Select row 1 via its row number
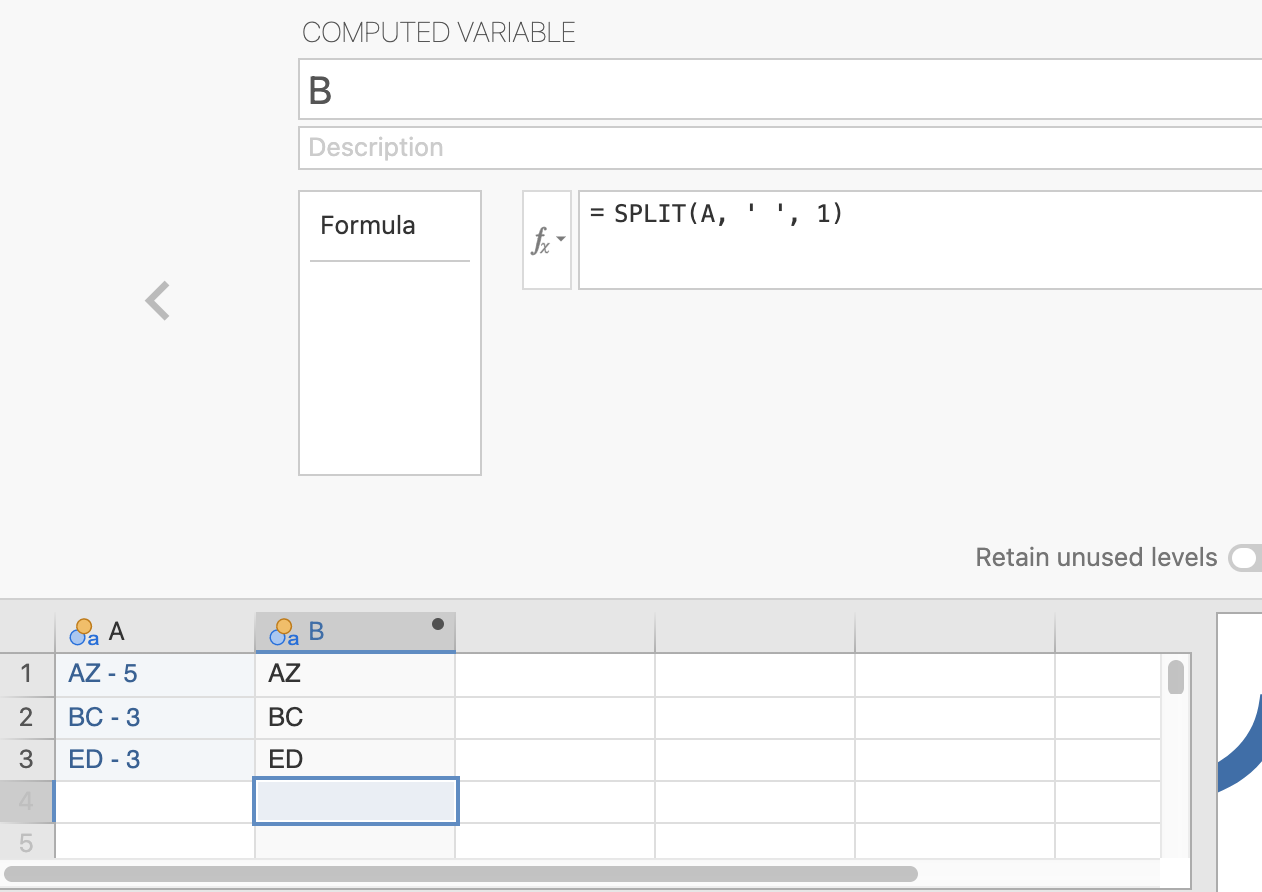The height and width of the screenshot is (892, 1262). tap(26, 674)
